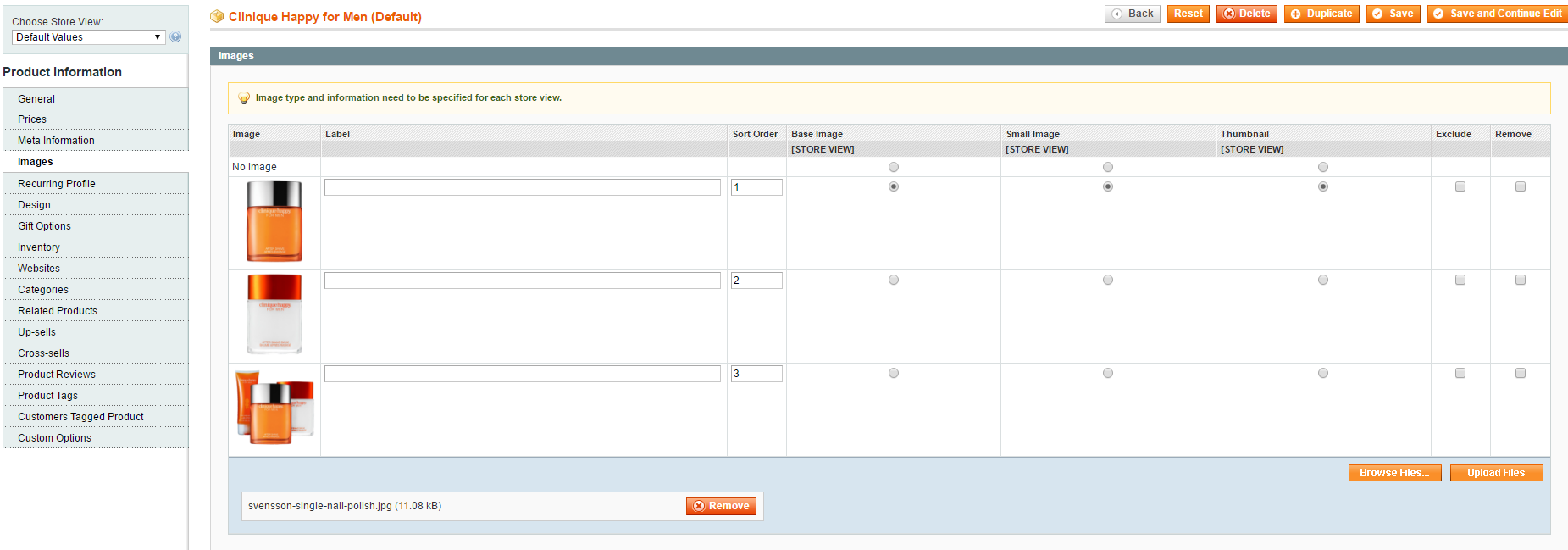Open the Gift Options tab

click(95, 225)
